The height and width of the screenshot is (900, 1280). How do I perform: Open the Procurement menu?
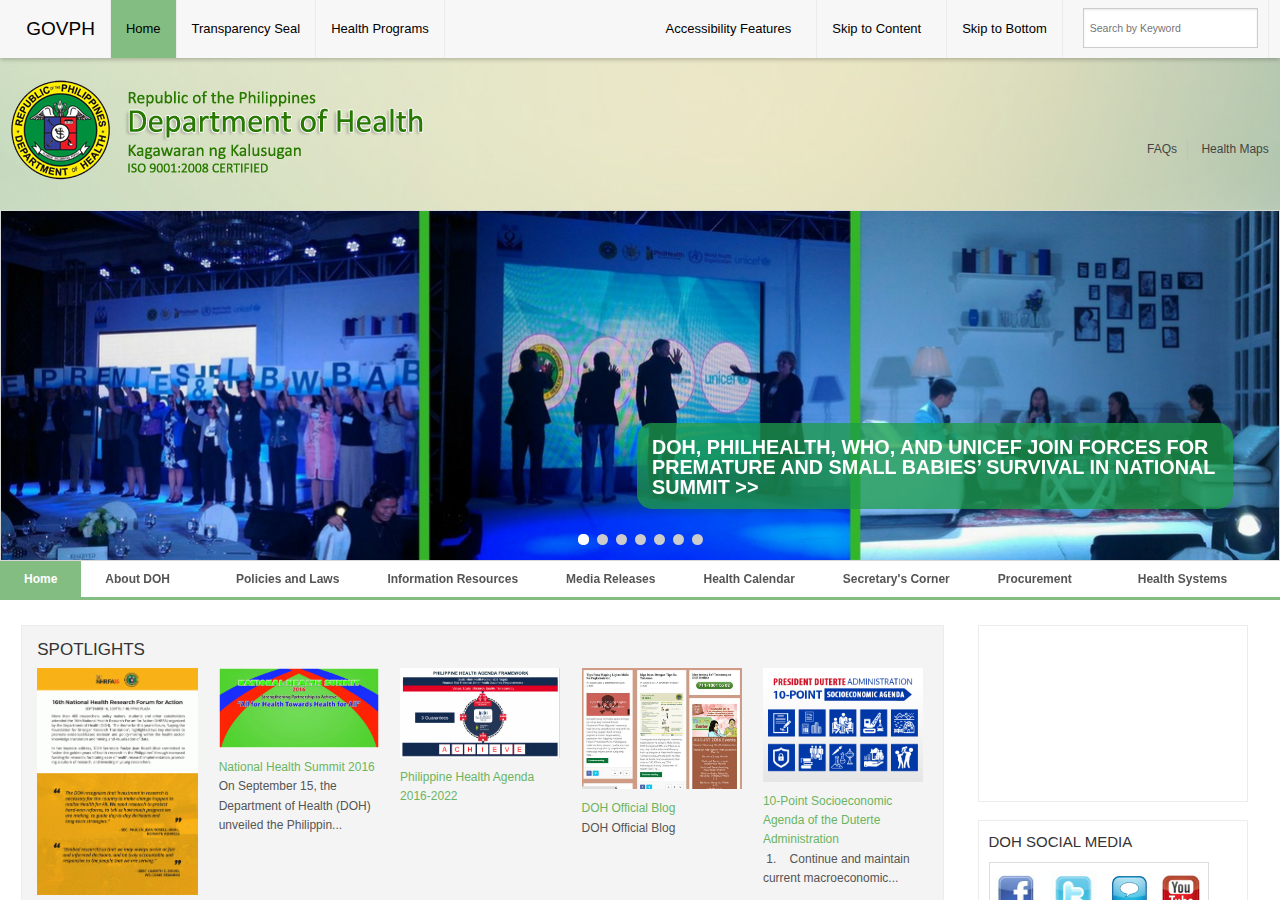point(1035,579)
